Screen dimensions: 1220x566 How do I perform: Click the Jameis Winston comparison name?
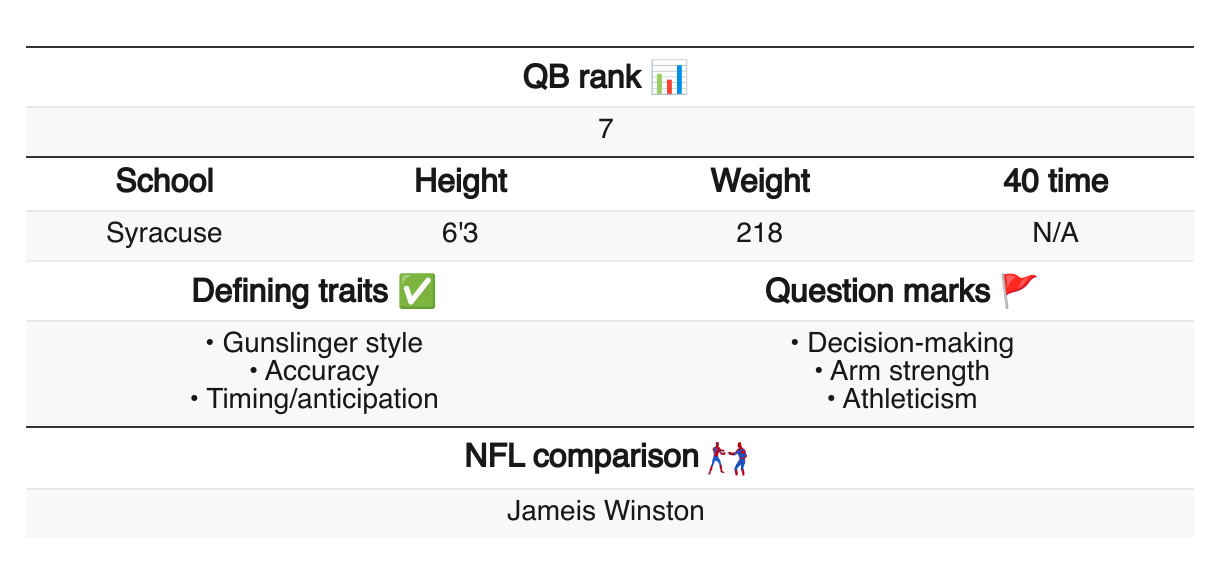click(x=606, y=511)
